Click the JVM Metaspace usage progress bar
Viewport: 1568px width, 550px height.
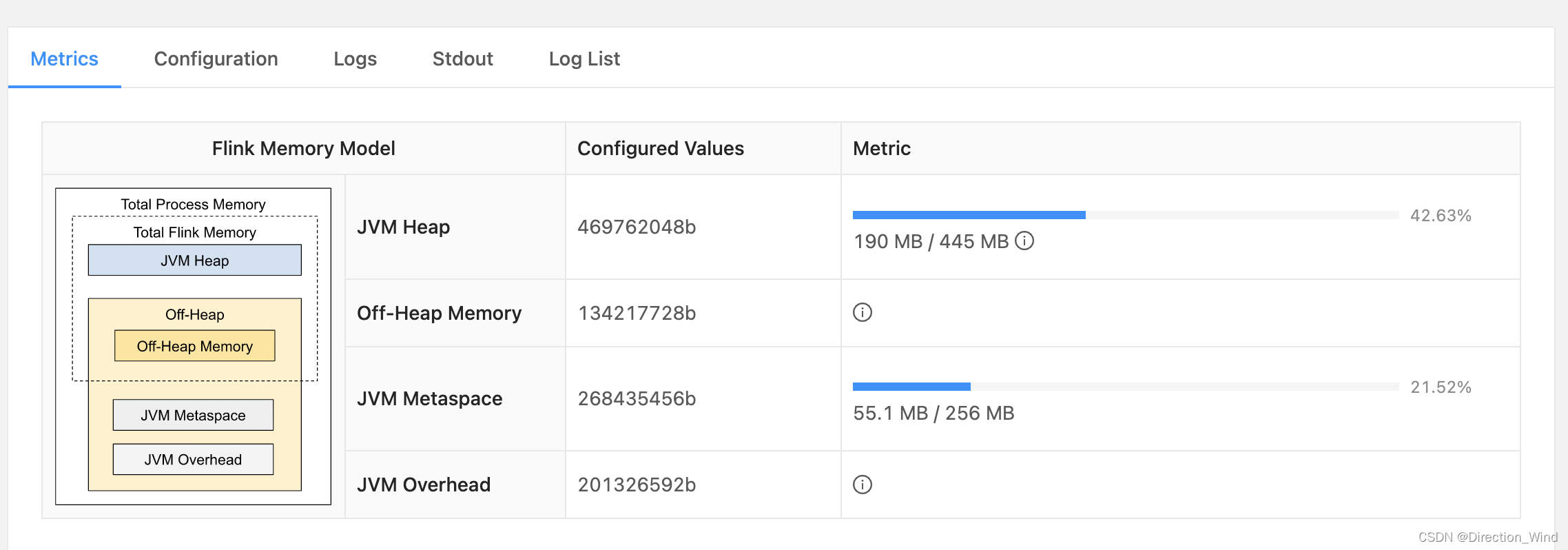pos(1126,387)
